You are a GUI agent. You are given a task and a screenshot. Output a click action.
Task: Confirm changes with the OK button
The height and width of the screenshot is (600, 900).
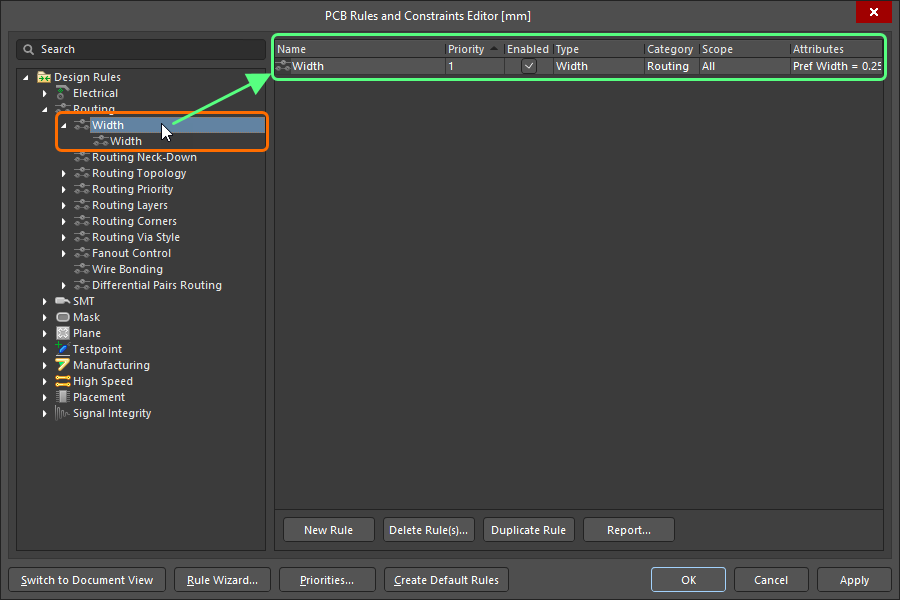point(688,580)
